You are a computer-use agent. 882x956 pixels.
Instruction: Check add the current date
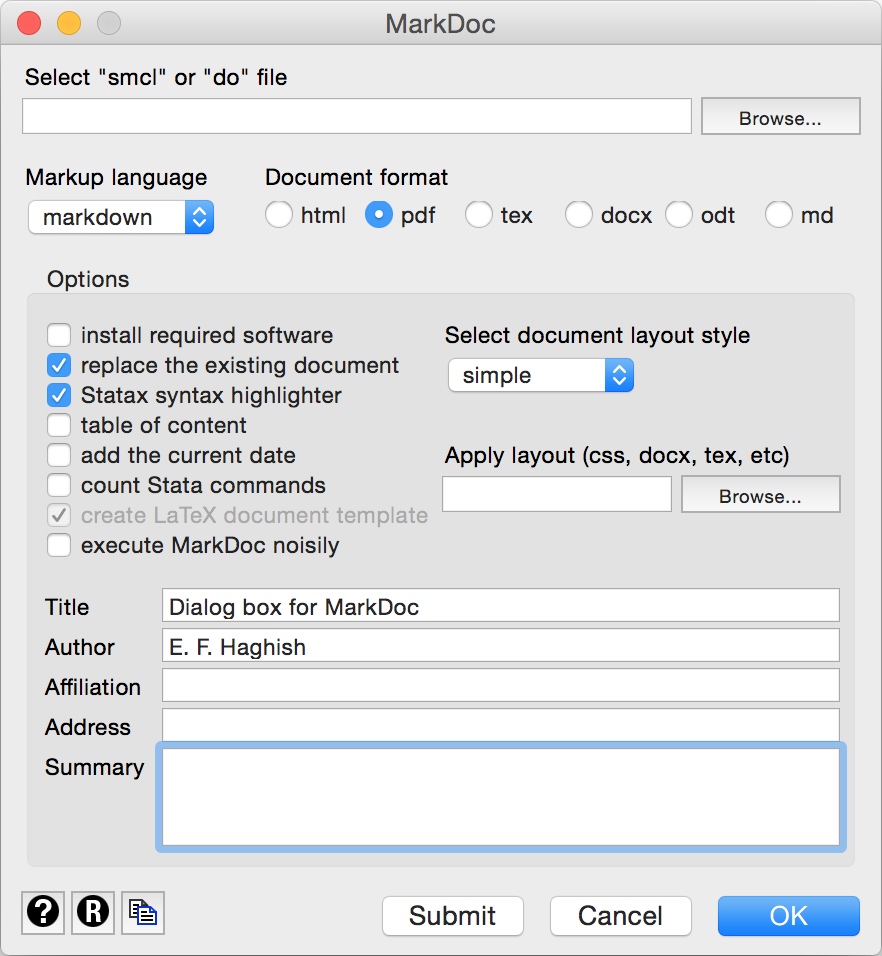[59, 455]
